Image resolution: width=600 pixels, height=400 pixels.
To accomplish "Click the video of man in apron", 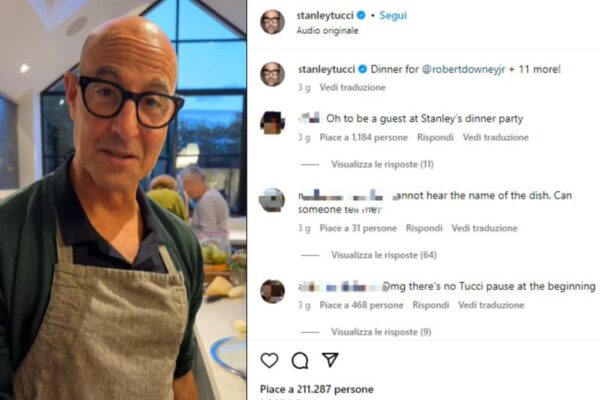I will click(123, 200).
